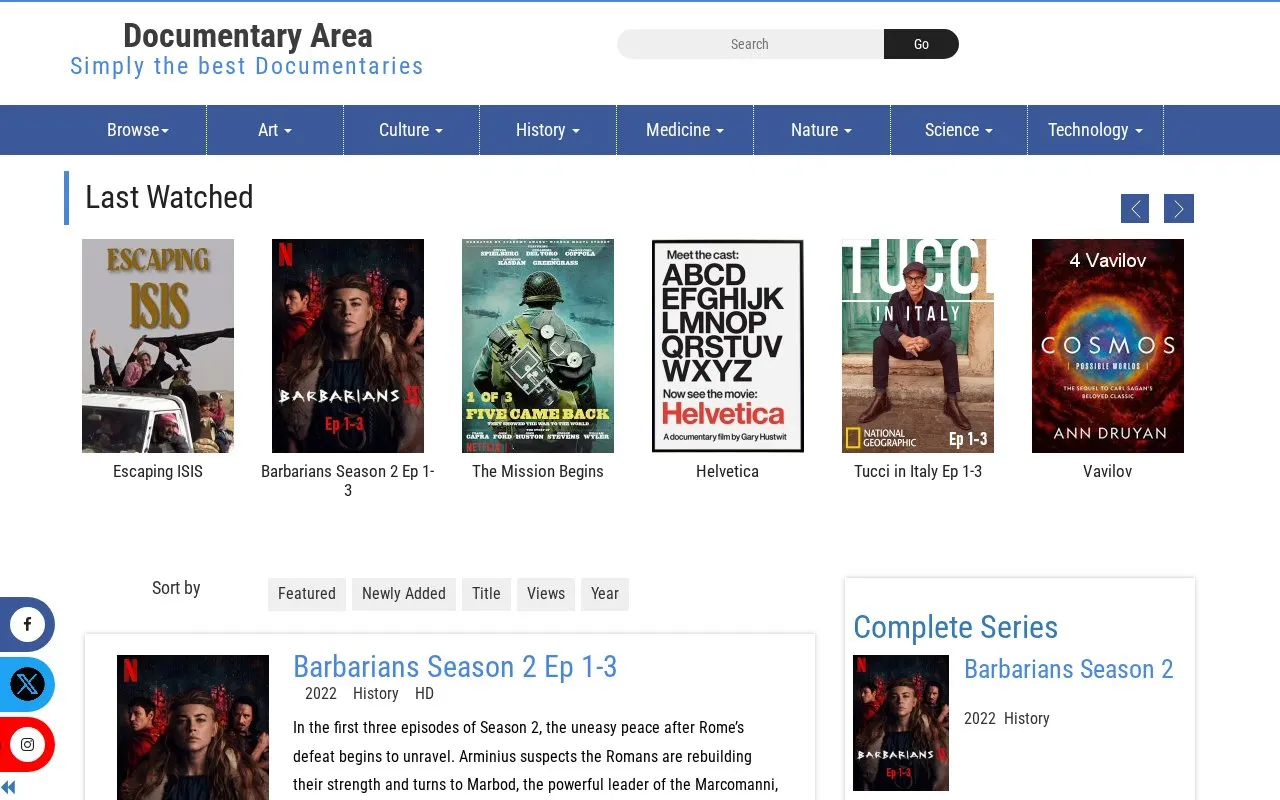Focus the Search input field
Image resolution: width=1280 pixels, height=800 pixels.
click(750, 44)
